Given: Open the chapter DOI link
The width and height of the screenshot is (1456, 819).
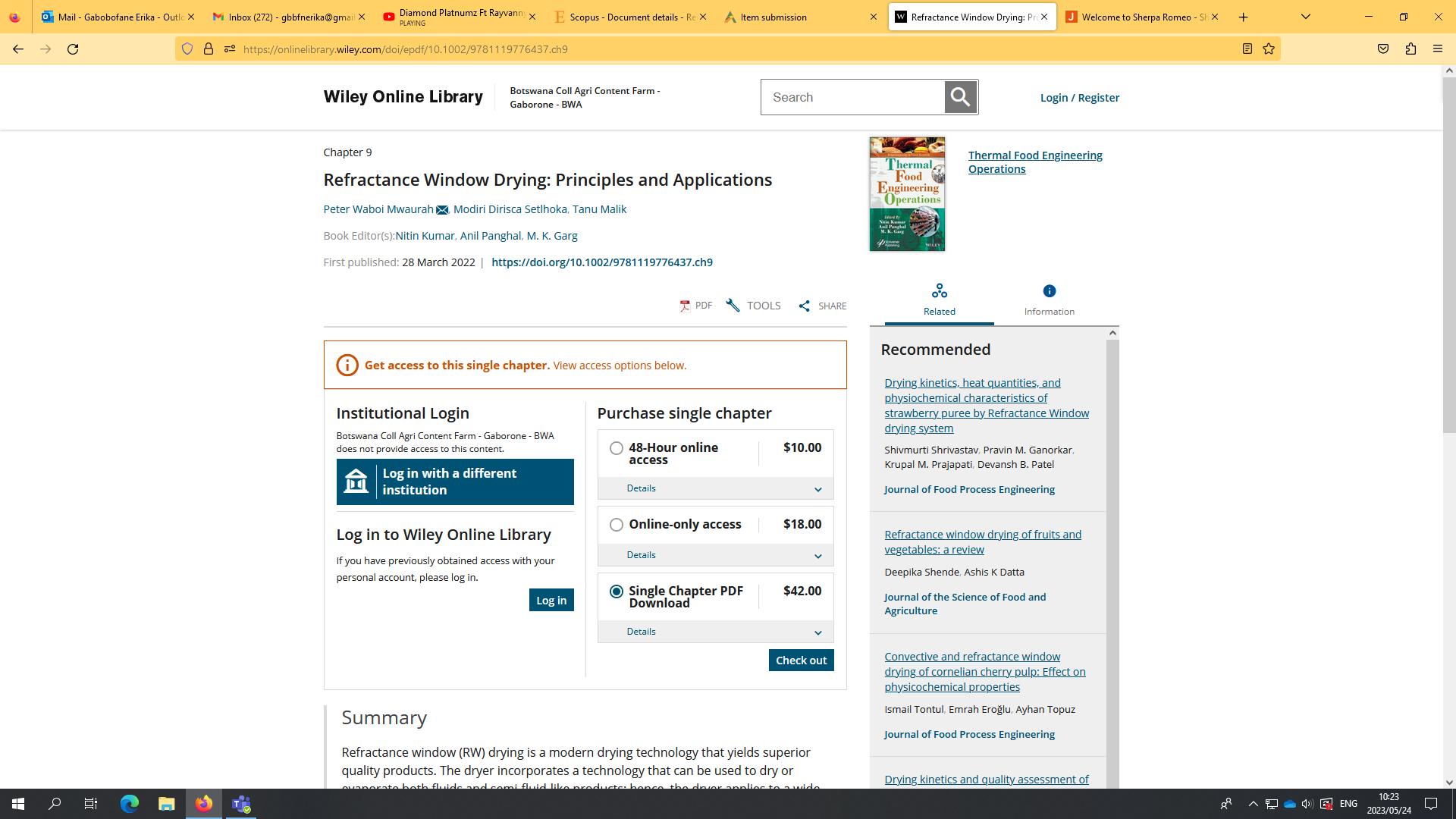Looking at the screenshot, I should tap(602, 262).
